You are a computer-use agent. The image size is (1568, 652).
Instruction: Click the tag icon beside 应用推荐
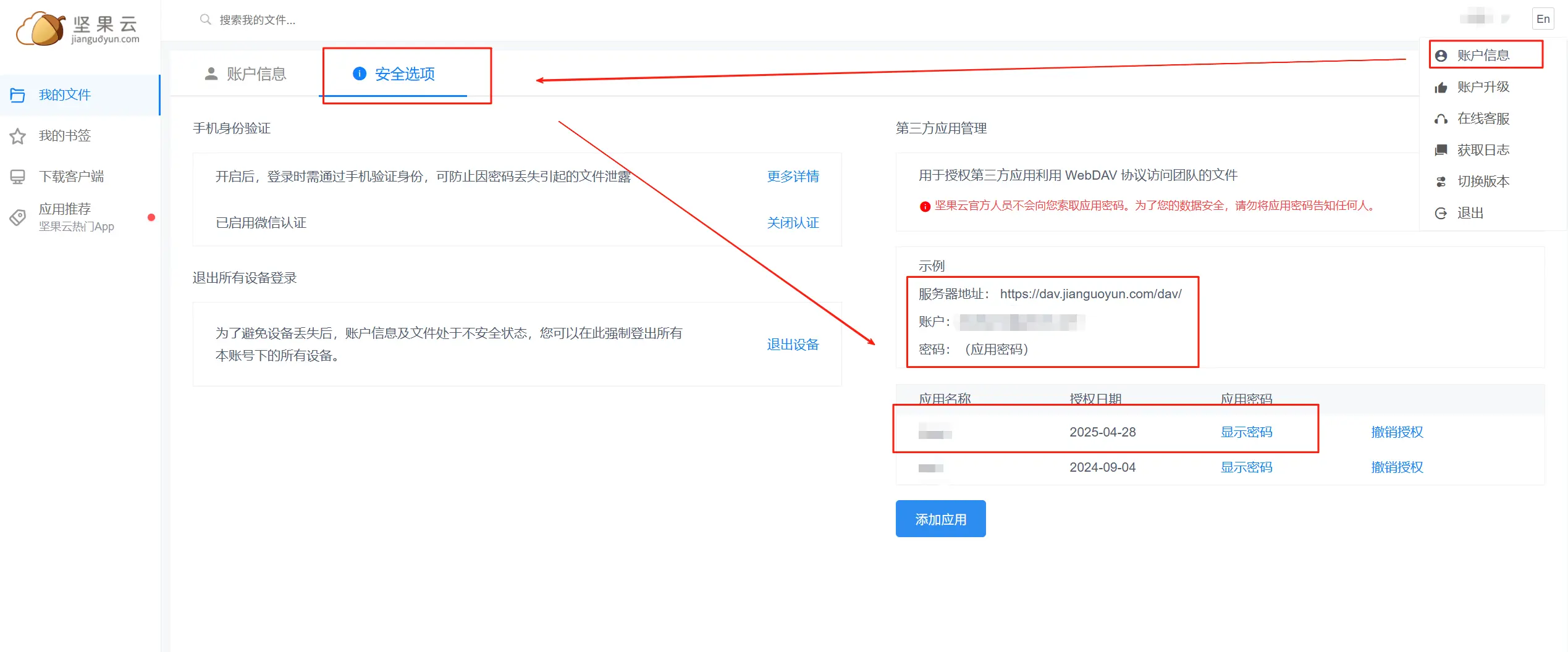[17, 217]
